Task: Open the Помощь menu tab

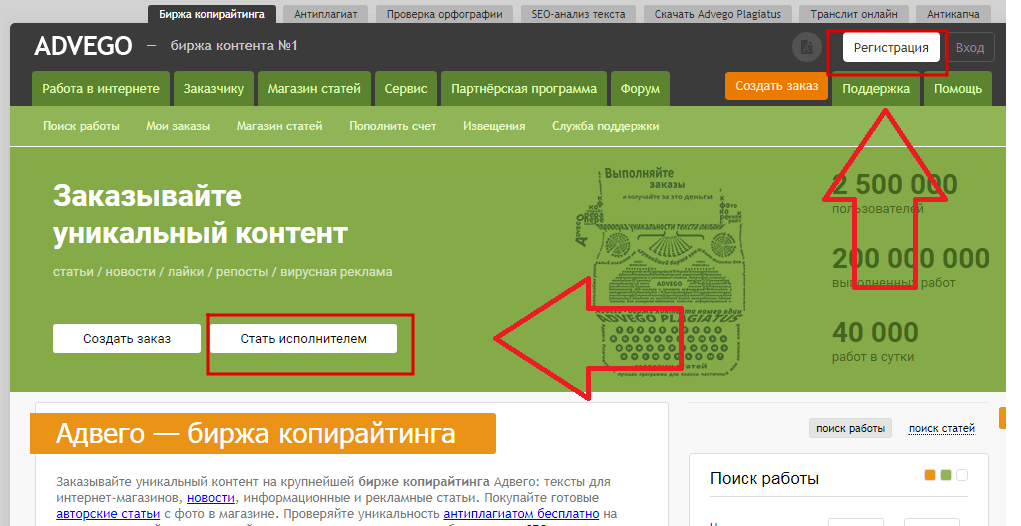Action: (958, 89)
